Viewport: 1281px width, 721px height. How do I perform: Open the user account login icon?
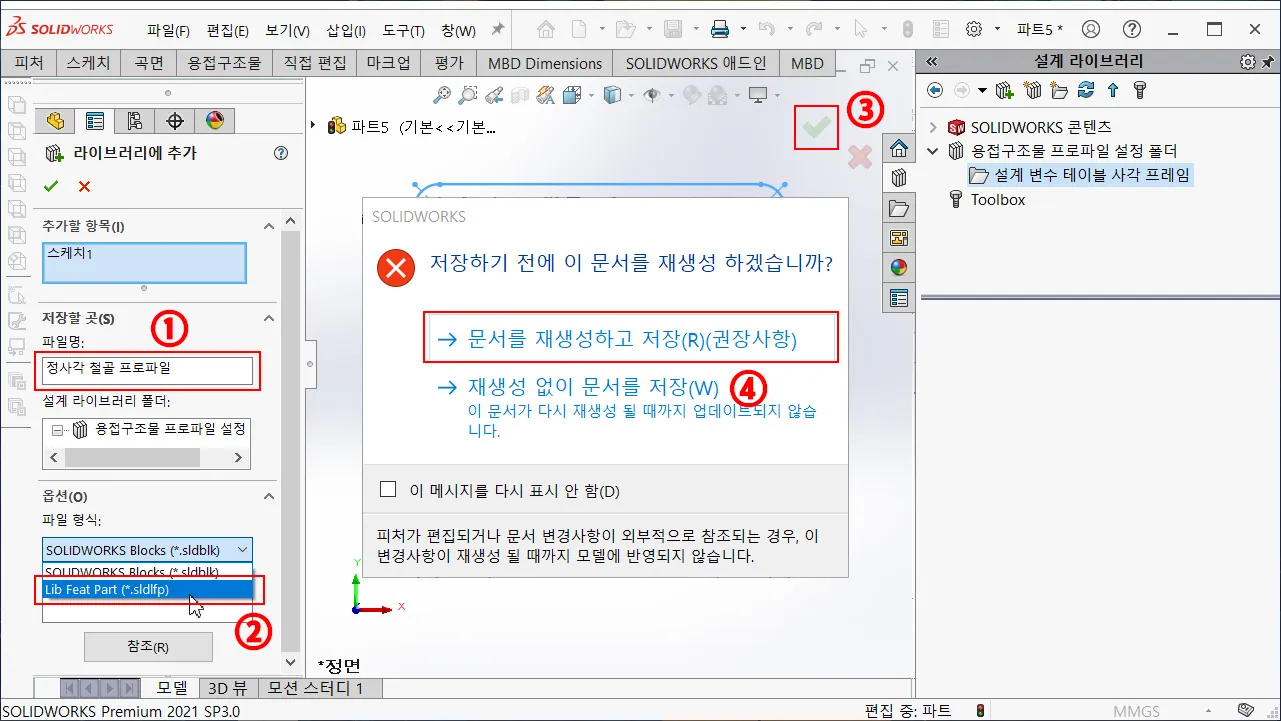[x=1091, y=29]
